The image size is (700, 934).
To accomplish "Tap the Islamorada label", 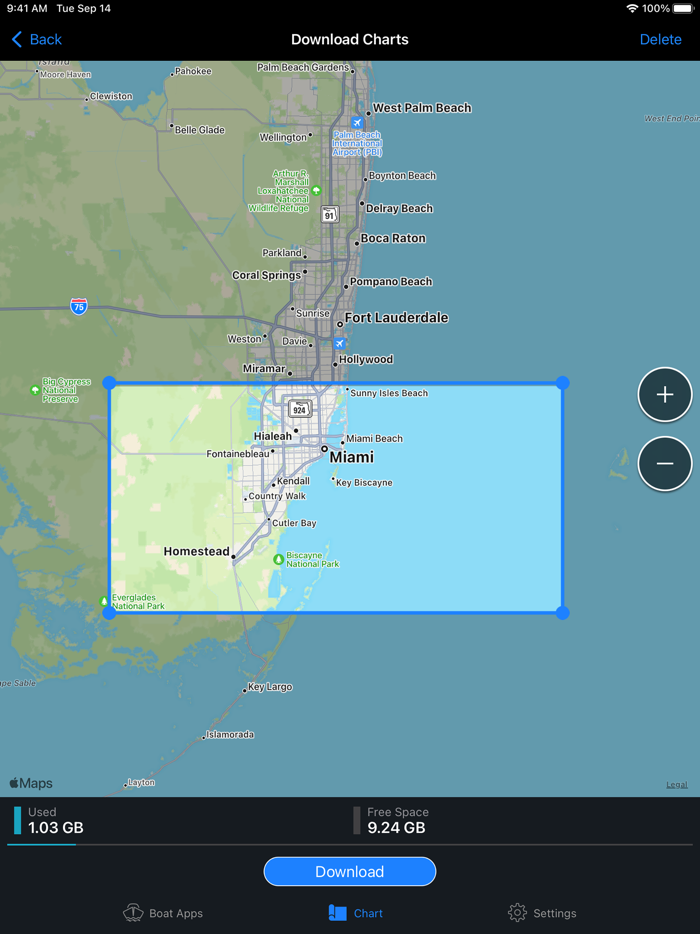I will click(230, 734).
